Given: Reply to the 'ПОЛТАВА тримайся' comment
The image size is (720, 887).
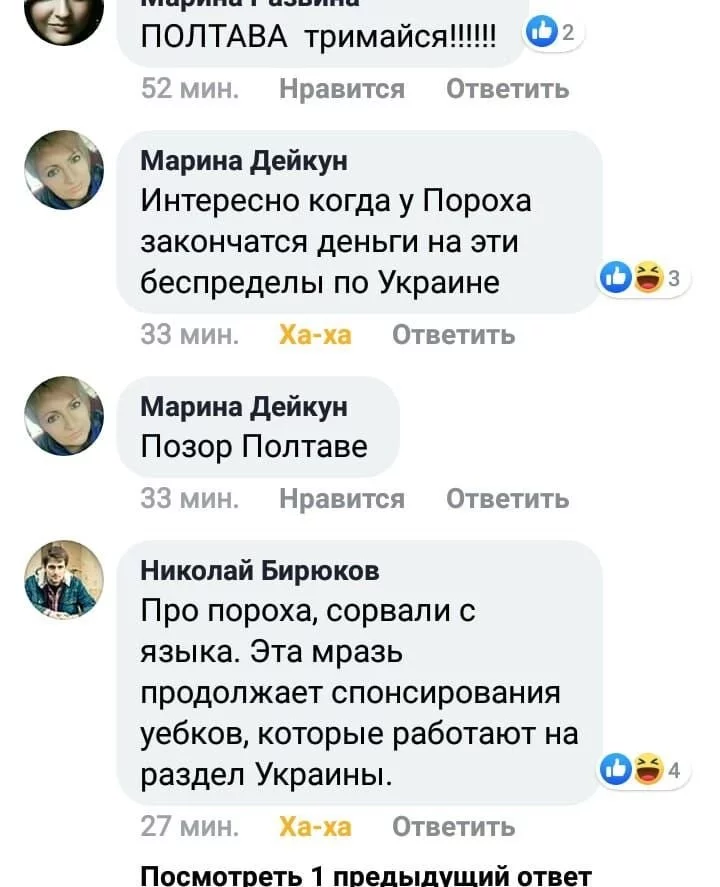Looking at the screenshot, I should [507, 89].
